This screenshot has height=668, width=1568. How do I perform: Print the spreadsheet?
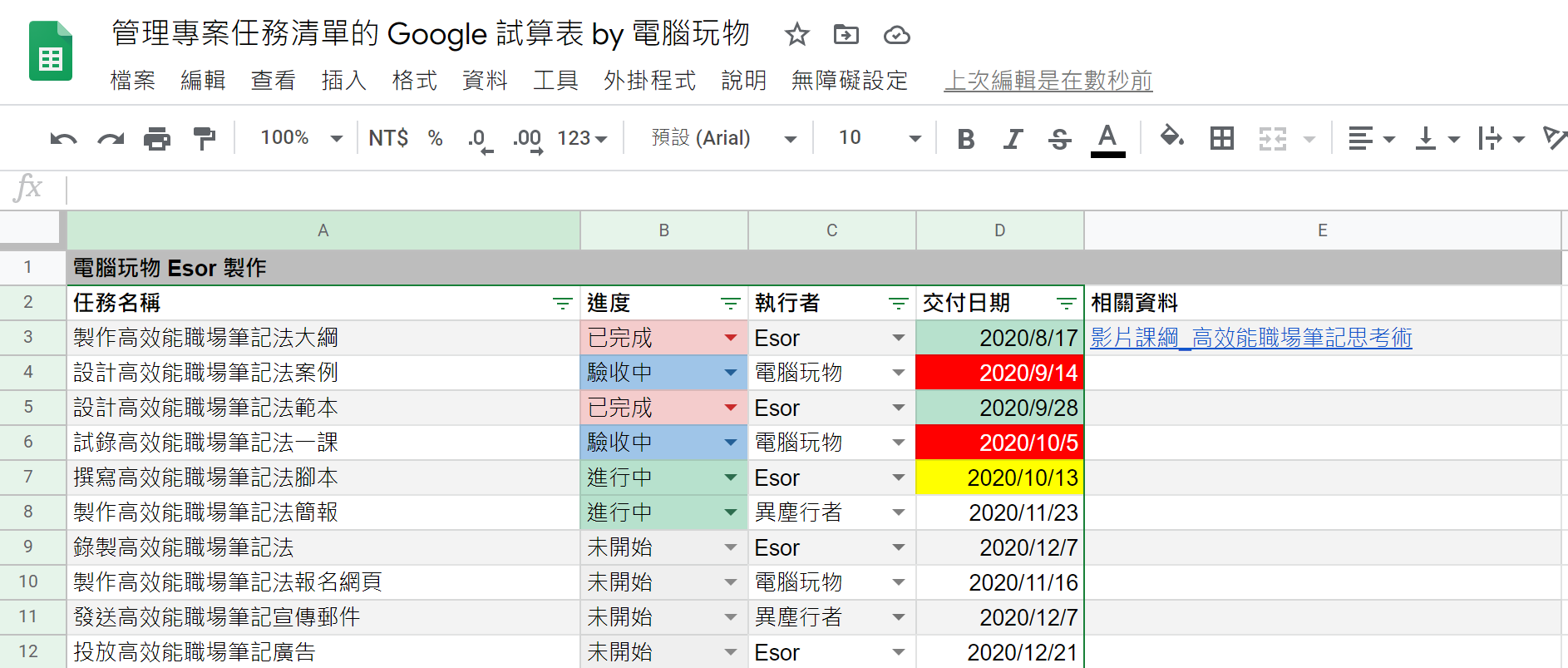coord(157,138)
